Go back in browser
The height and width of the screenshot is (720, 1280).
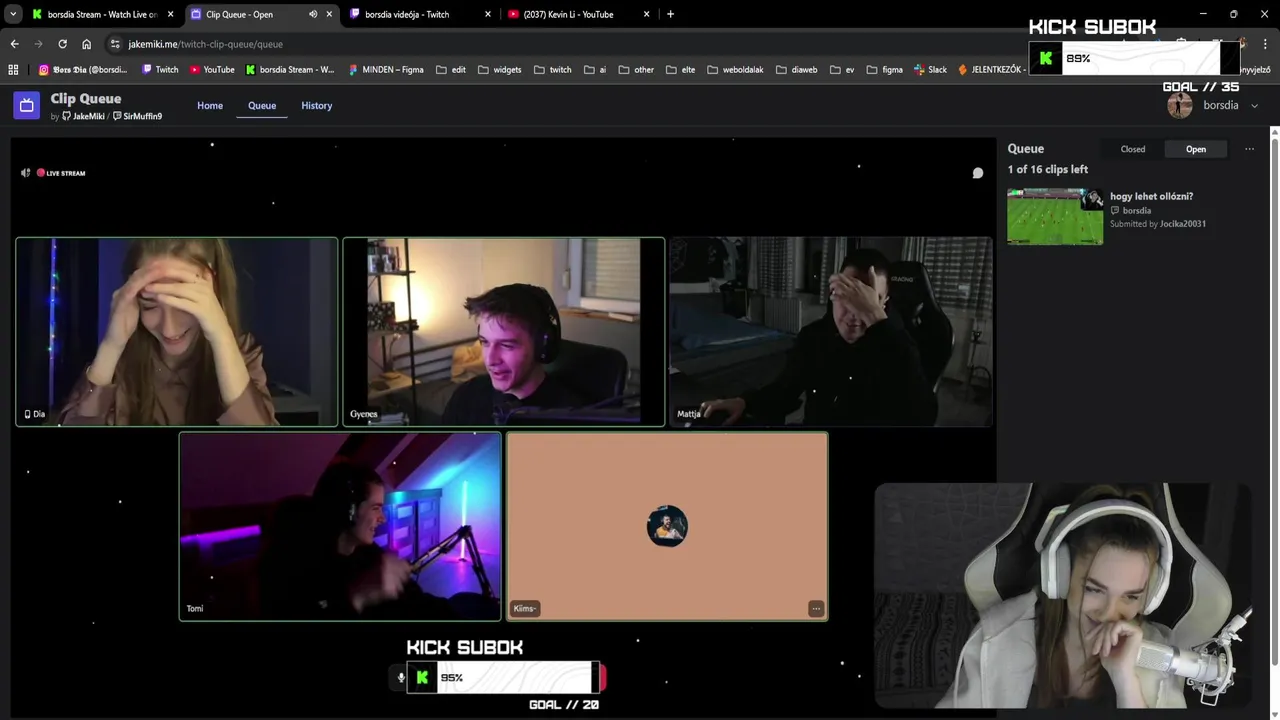click(x=14, y=44)
